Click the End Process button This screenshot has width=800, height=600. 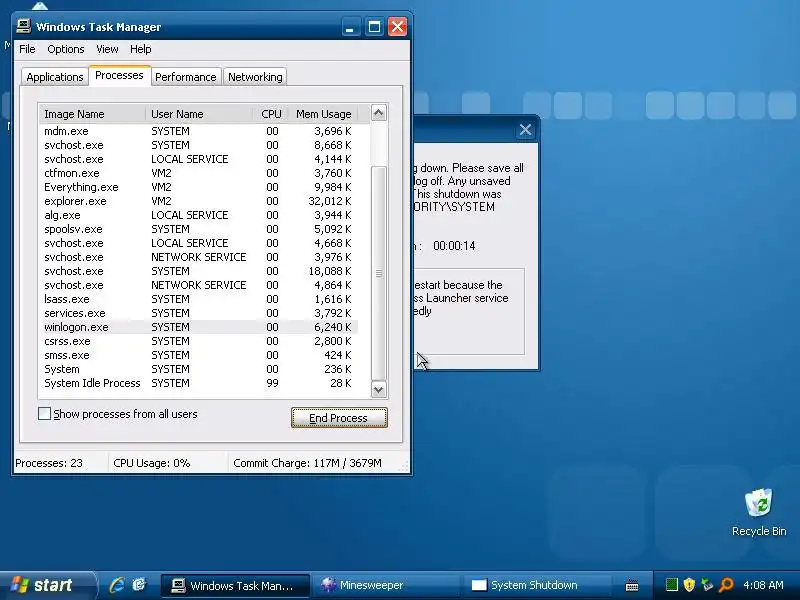coord(339,418)
